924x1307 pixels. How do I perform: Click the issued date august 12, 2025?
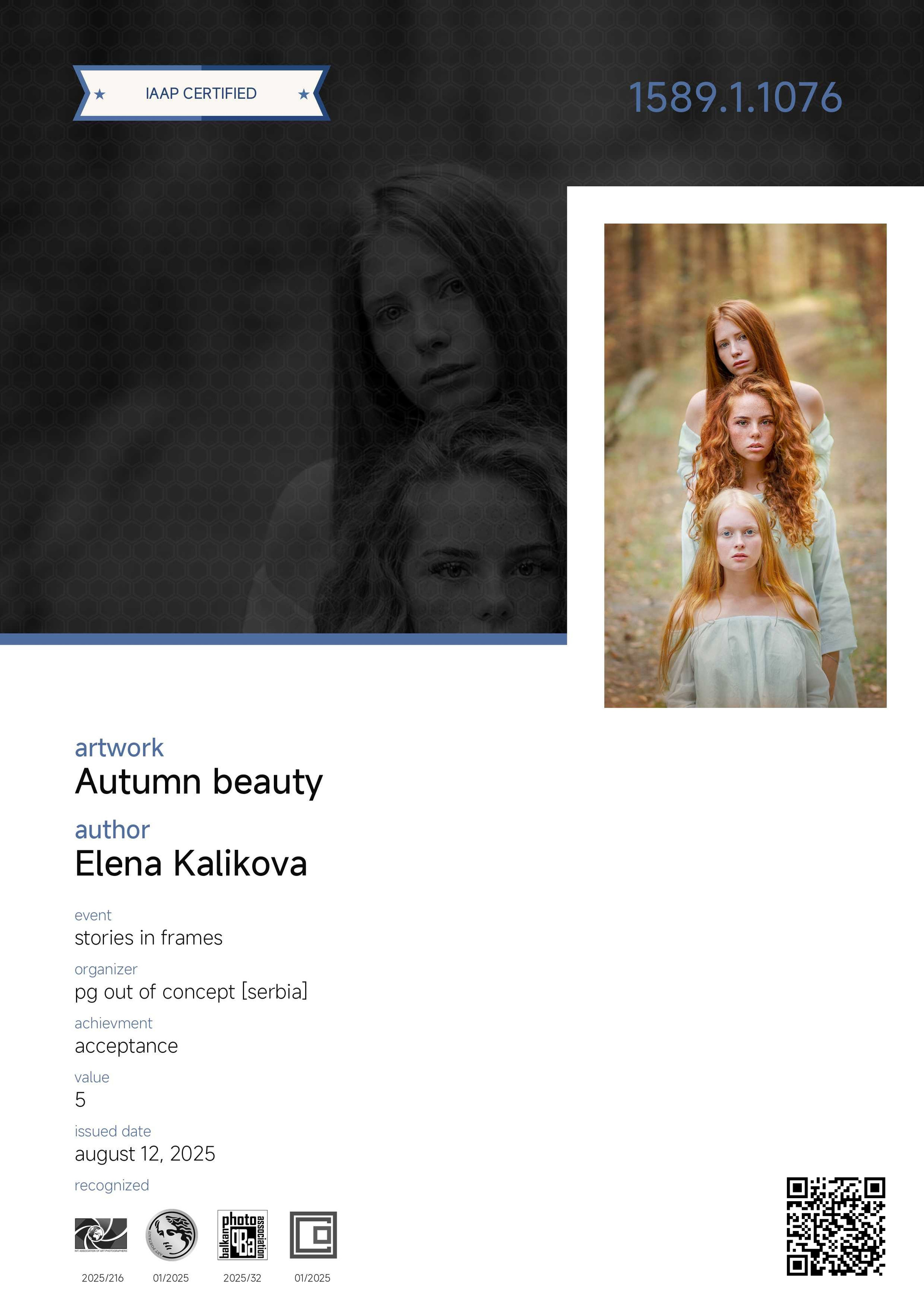pyautogui.click(x=145, y=1154)
